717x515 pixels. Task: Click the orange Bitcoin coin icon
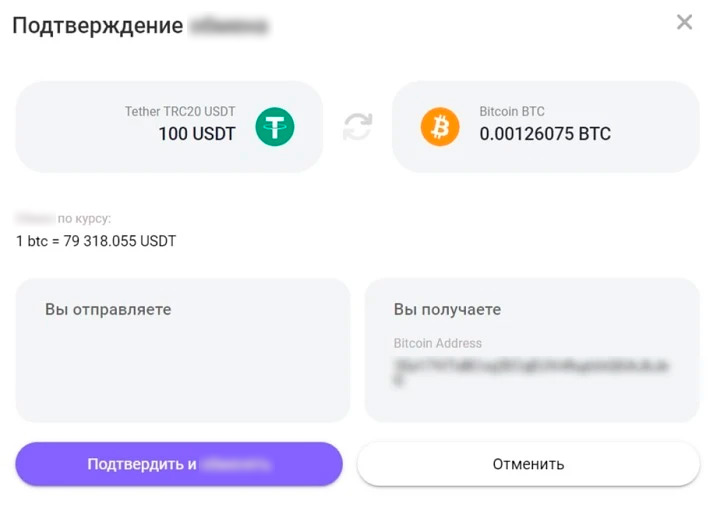pyautogui.click(x=439, y=127)
